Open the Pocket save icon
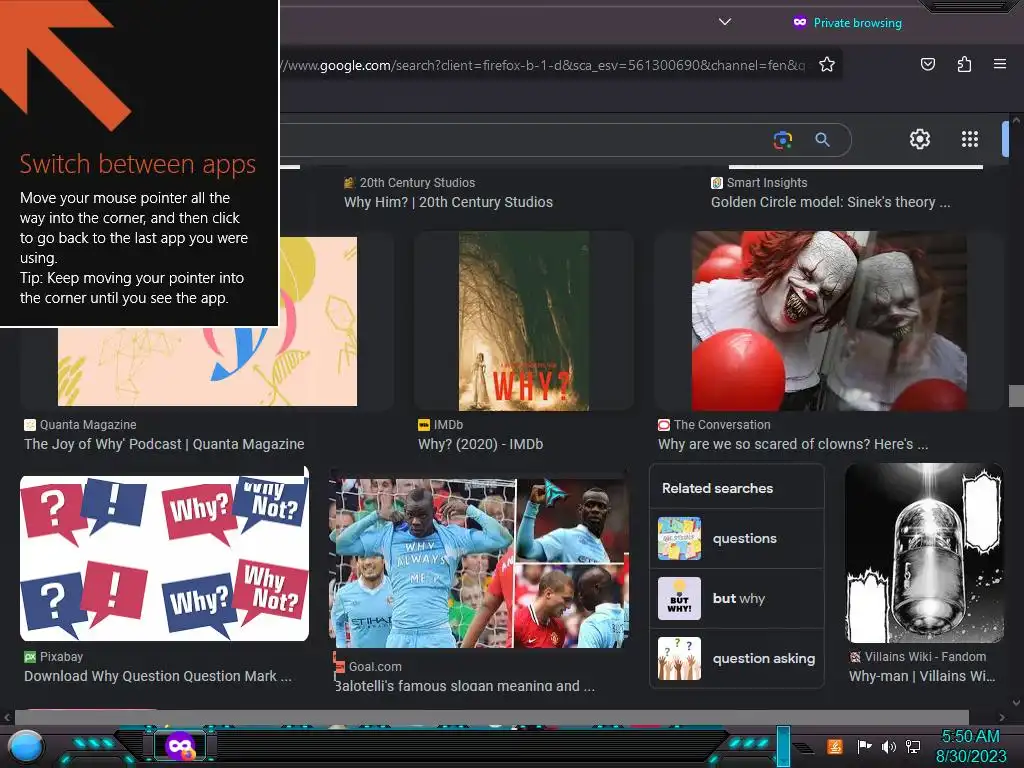Image resolution: width=1024 pixels, height=768 pixels. [927, 64]
